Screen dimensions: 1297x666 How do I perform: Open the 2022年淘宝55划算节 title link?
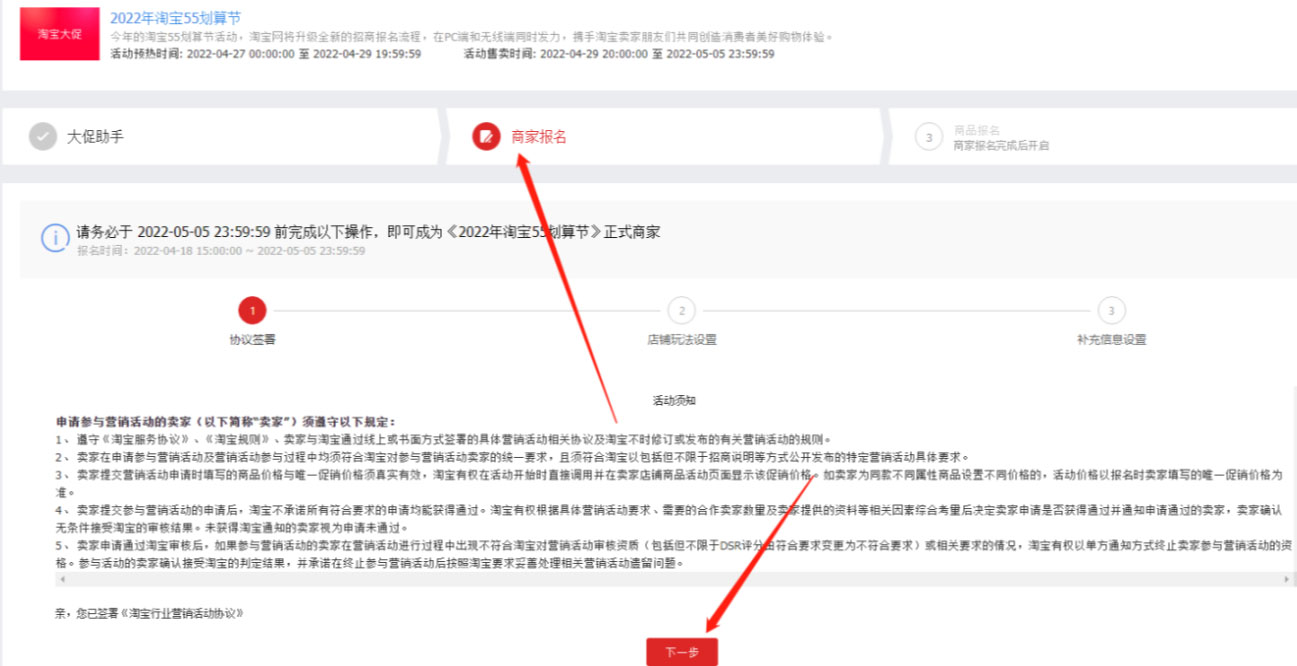[x=175, y=19]
